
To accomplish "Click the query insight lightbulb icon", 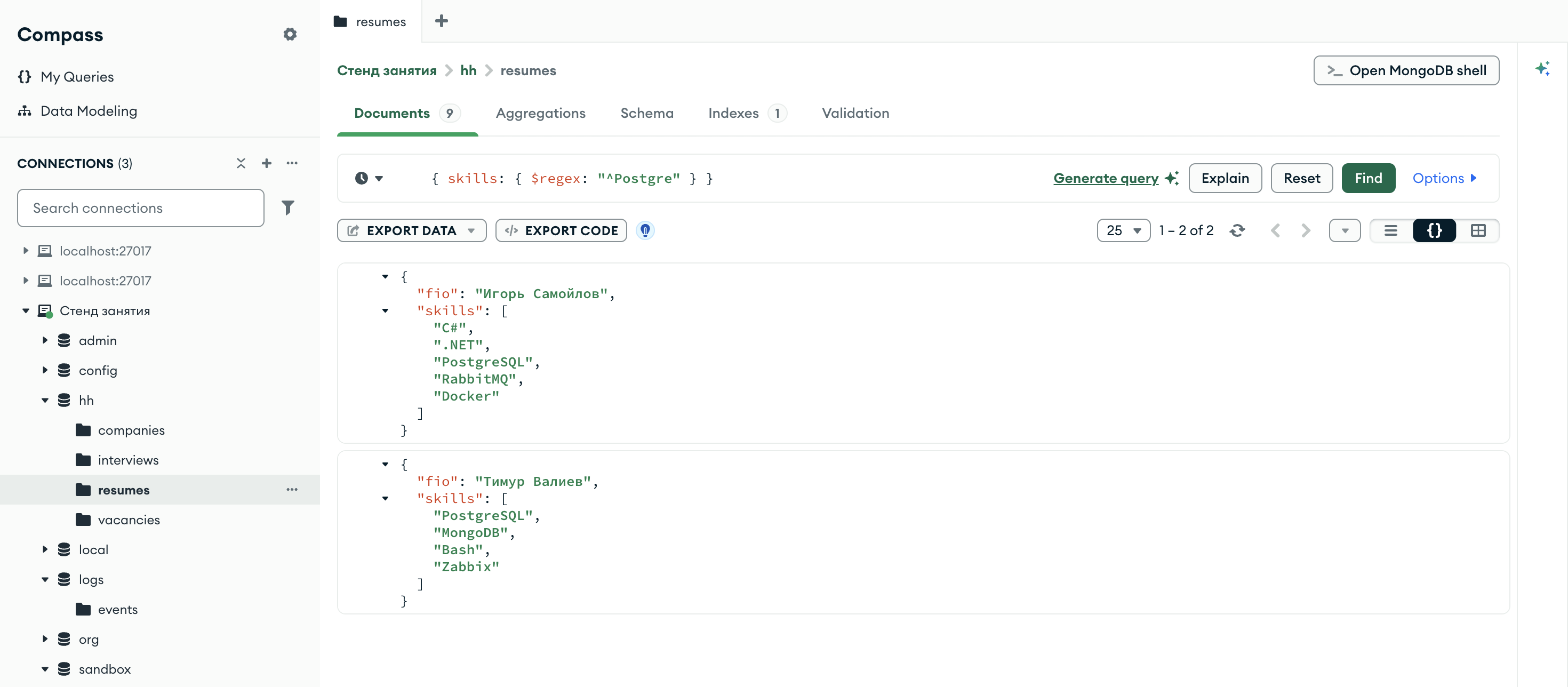I will click(x=645, y=230).
